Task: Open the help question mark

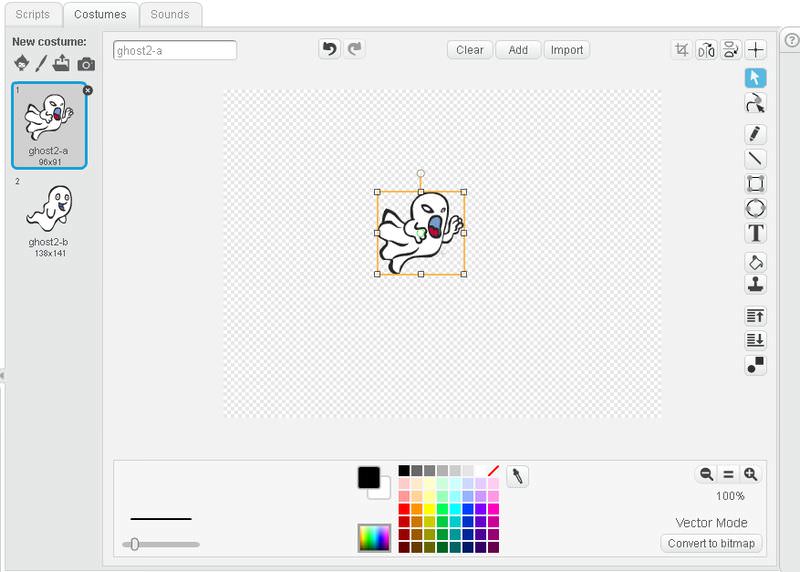Action: 791,40
